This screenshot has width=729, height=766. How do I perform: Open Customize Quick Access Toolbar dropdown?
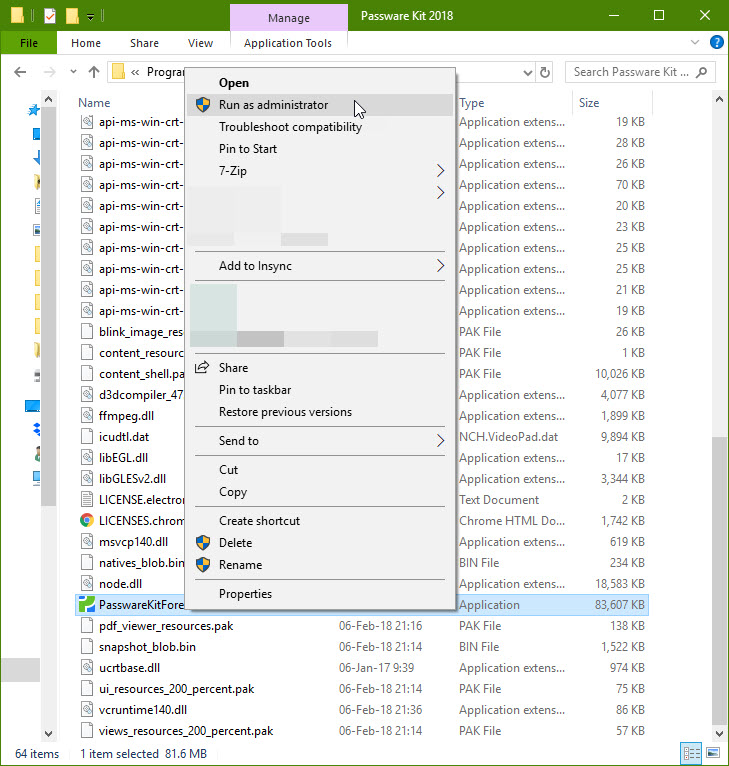pos(90,17)
